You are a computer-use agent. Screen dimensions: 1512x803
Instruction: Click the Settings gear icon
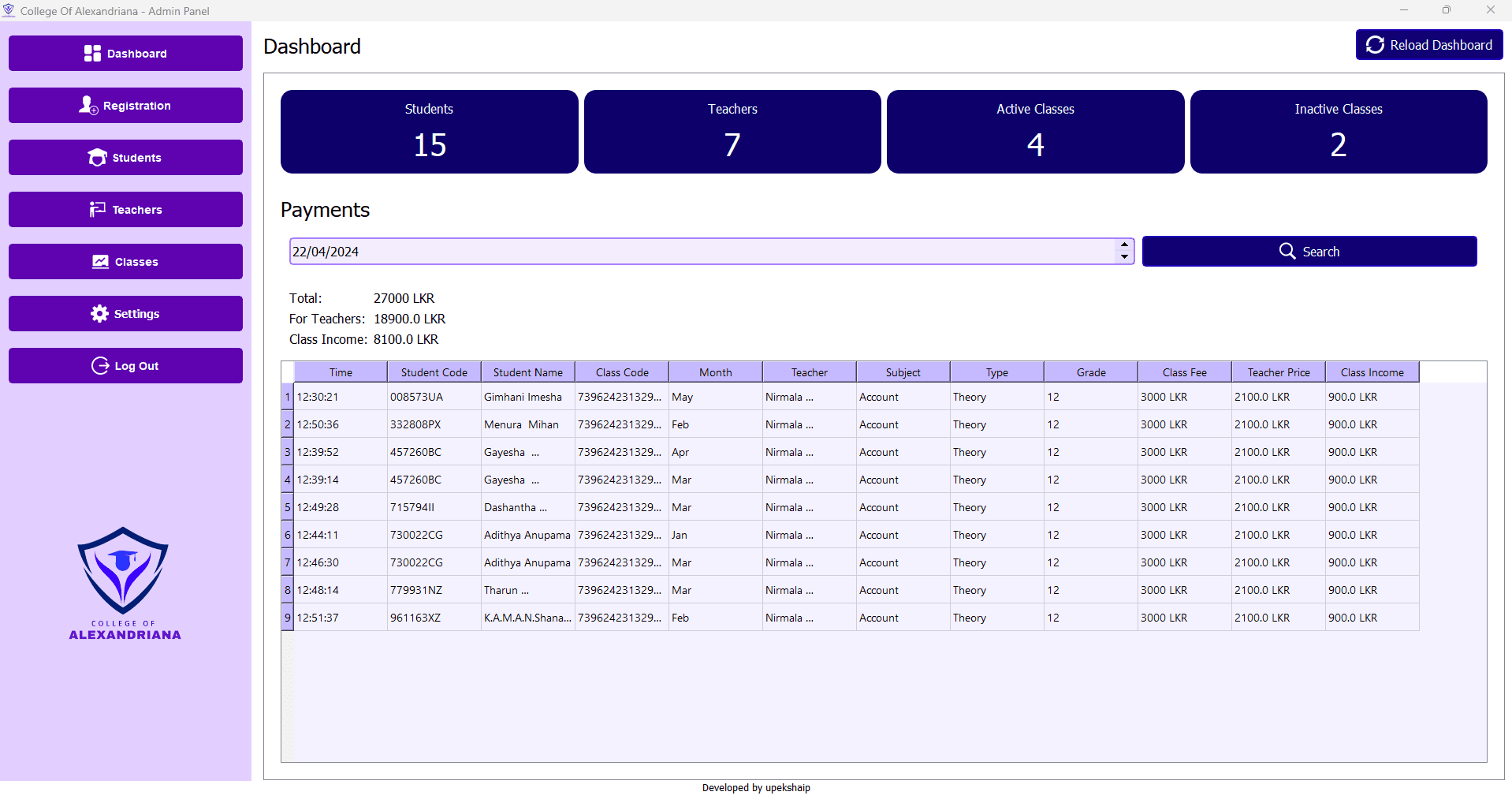pyautogui.click(x=99, y=314)
